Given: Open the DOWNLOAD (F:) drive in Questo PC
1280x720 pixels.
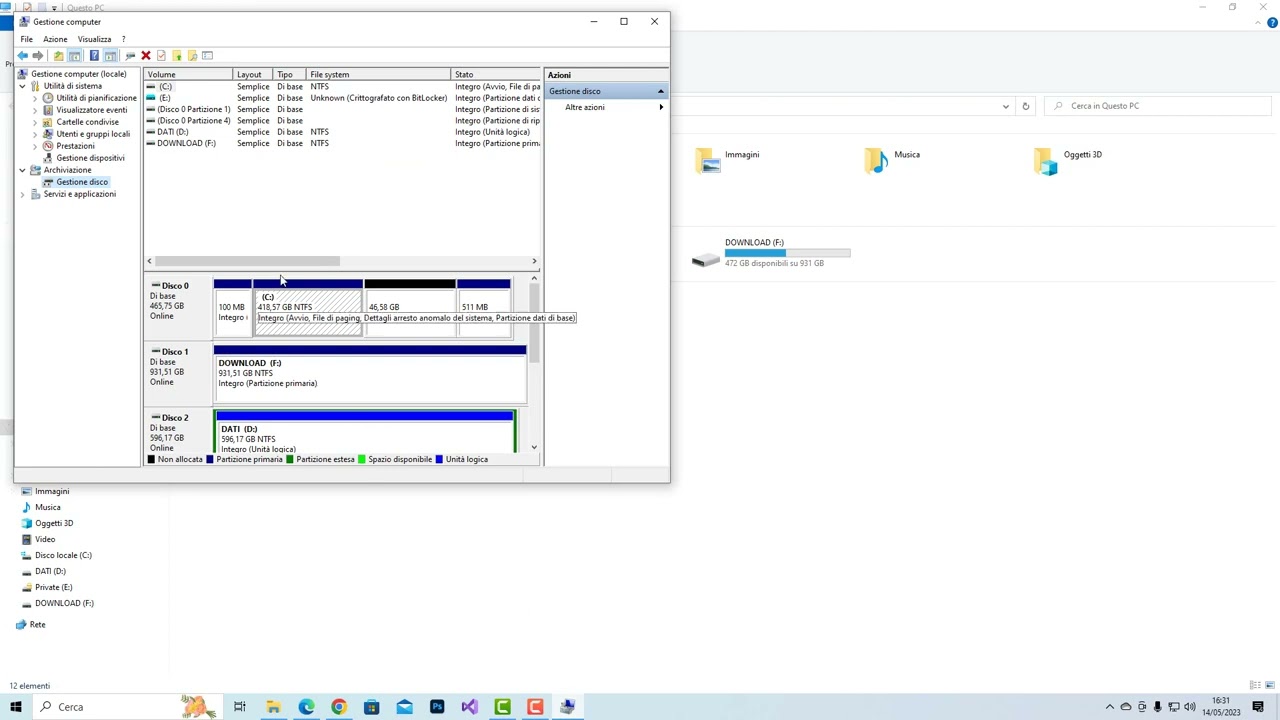Looking at the screenshot, I should click(x=771, y=253).
